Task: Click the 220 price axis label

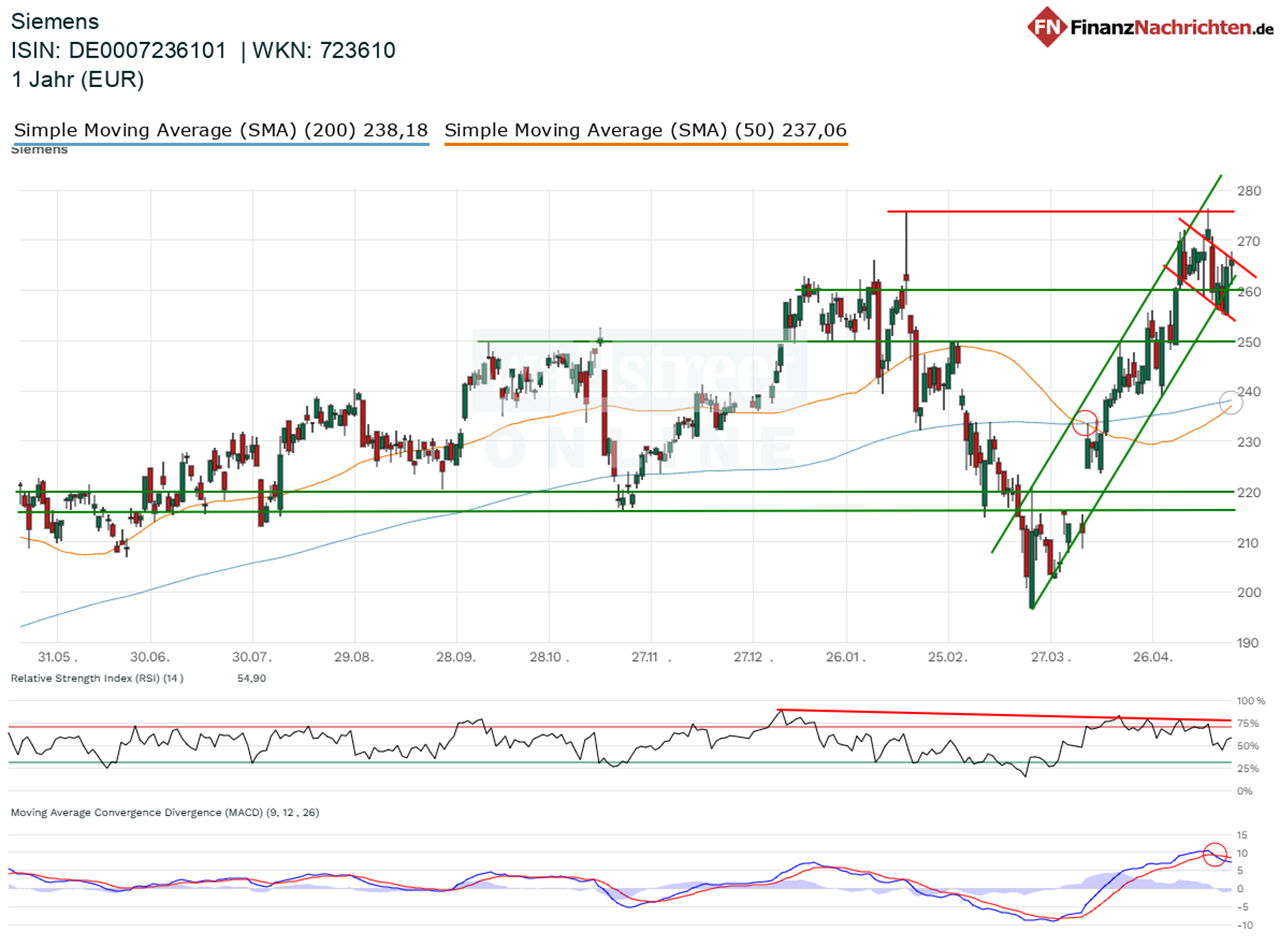Action: [x=1251, y=492]
